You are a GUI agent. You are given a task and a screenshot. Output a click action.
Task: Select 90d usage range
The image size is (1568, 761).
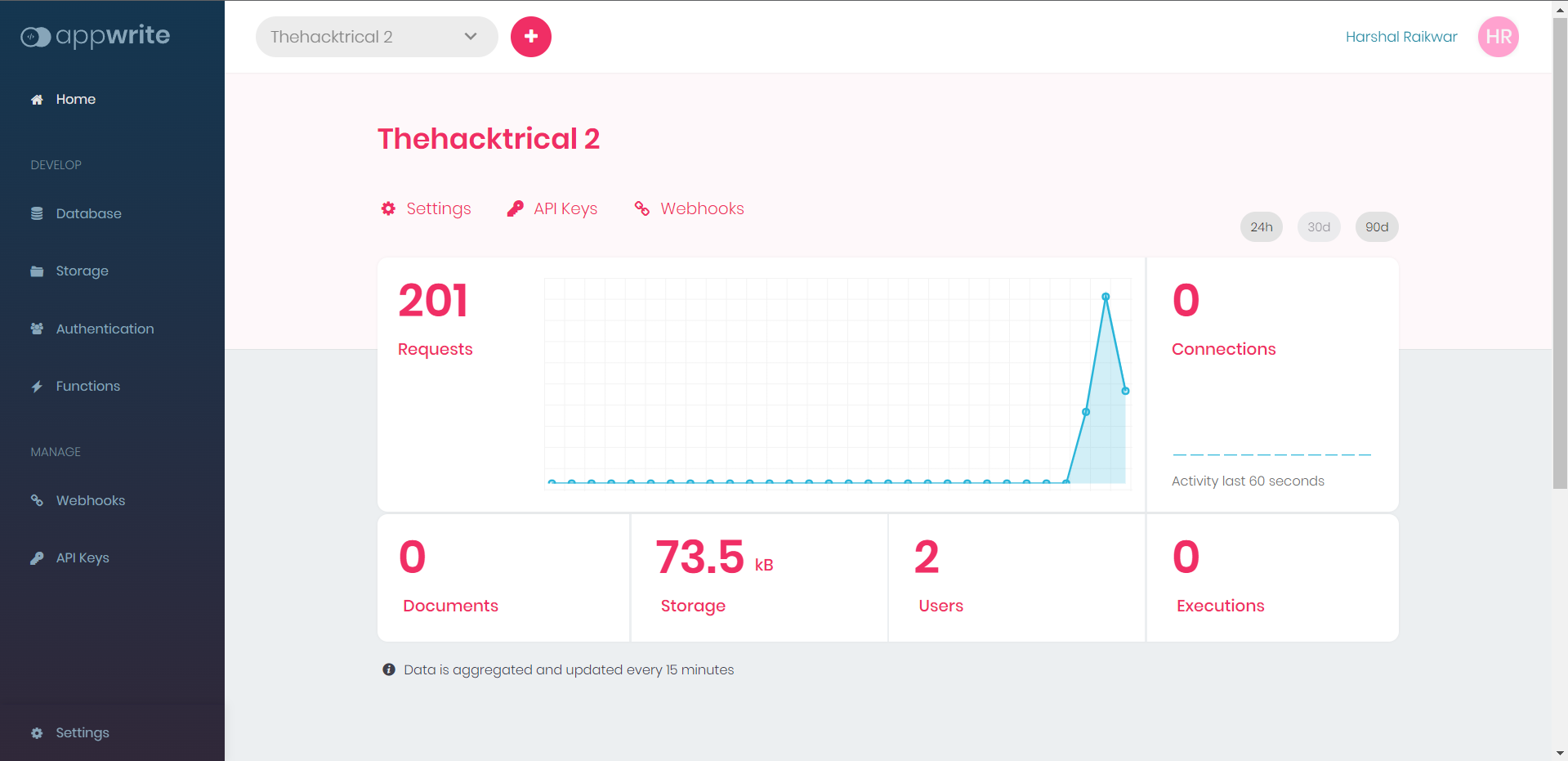point(1377,227)
